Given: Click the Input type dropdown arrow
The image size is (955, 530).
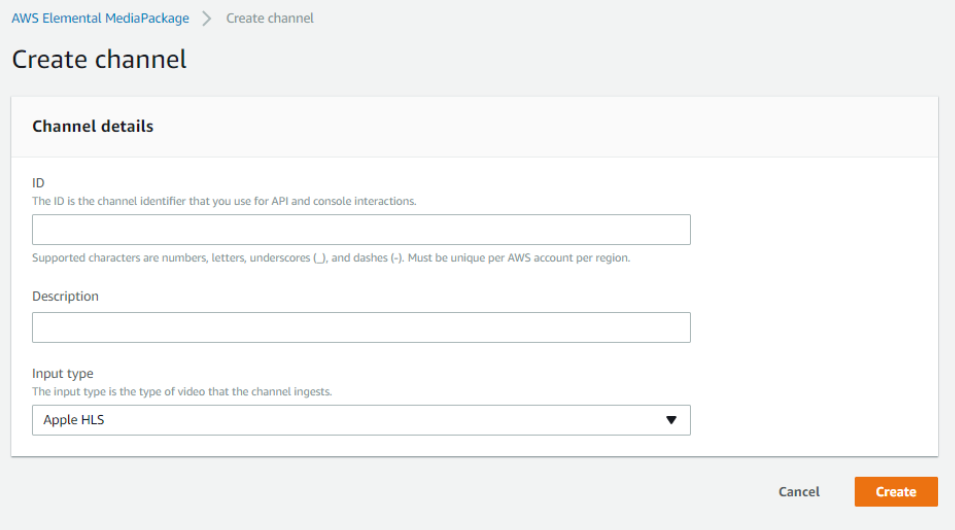Looking at the screenshot, I should [x=671, y=420].
